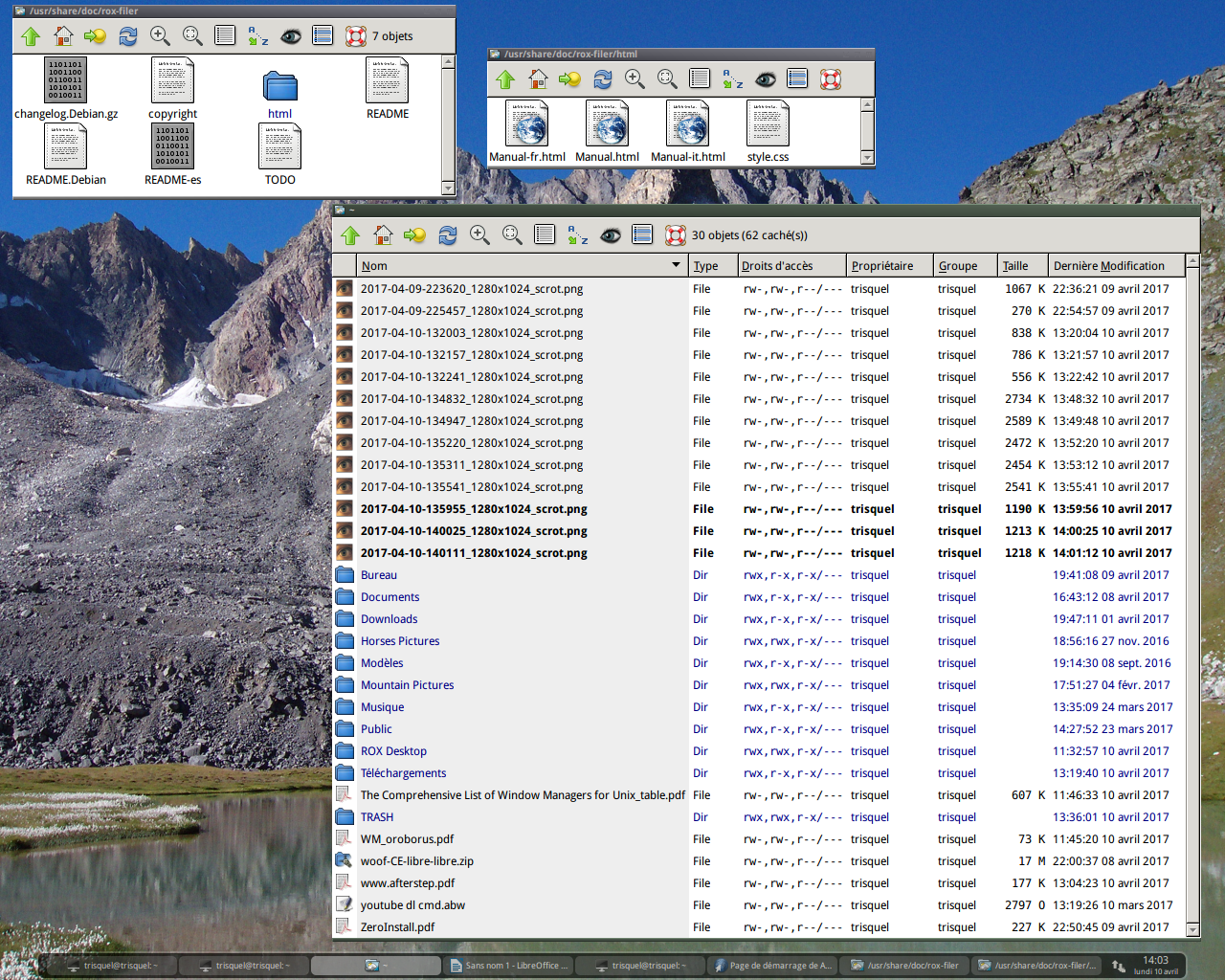The image size is (1225, 980).
Task: Open Manual-fr.html in the html window
Action: [x=526, y=129]
